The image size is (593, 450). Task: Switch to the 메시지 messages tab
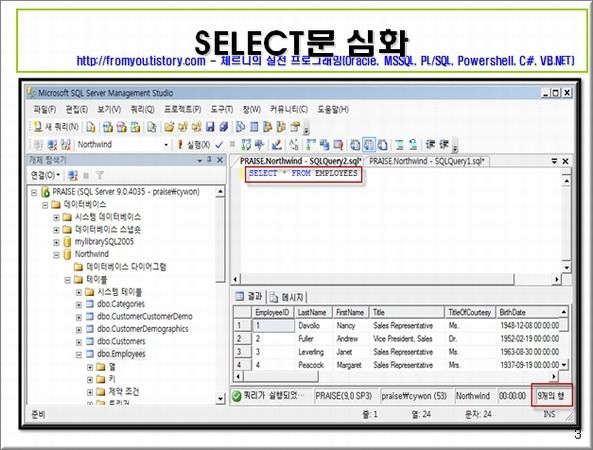[287, 298]
